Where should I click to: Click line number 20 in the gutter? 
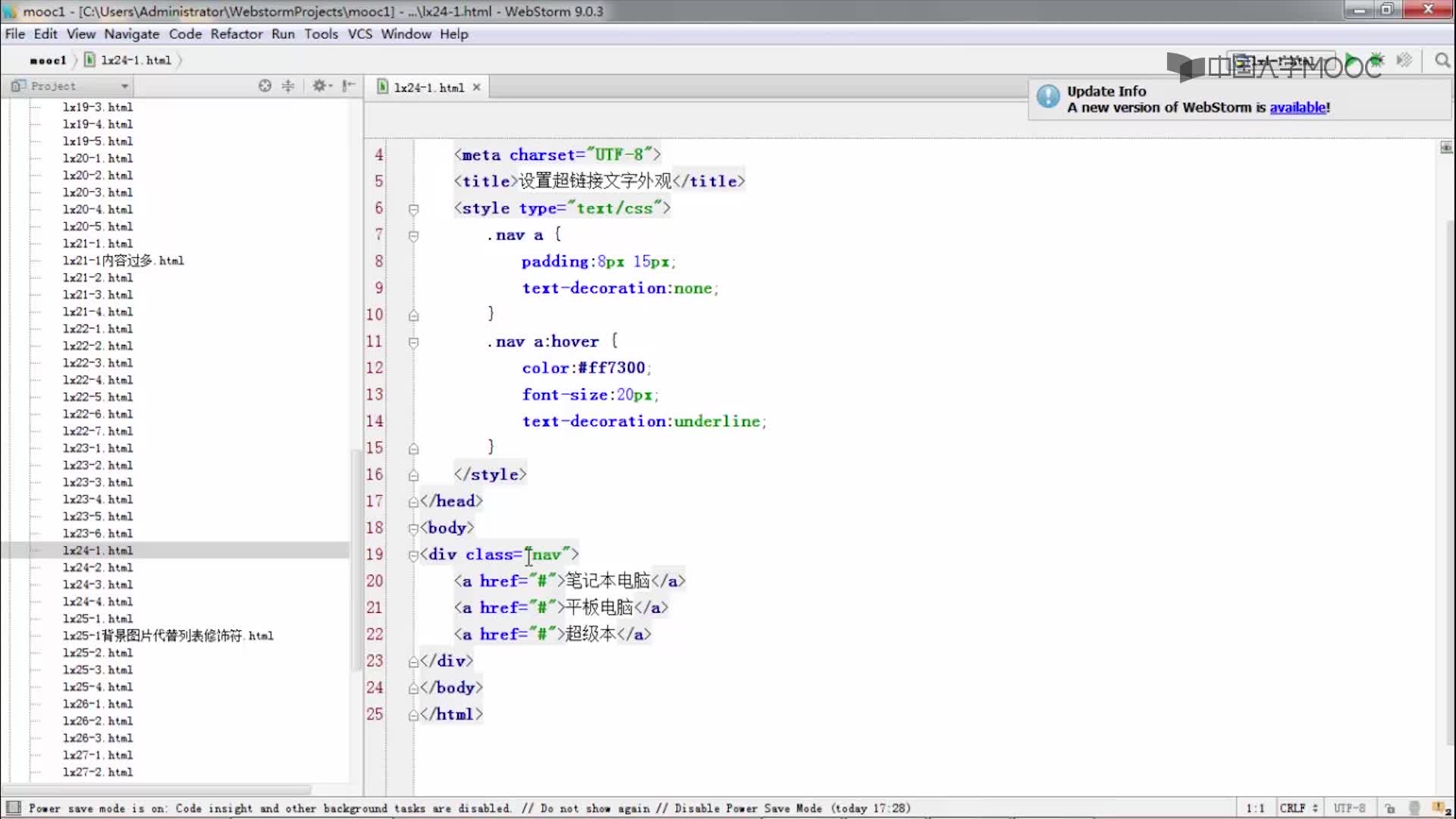pos(375,581)
